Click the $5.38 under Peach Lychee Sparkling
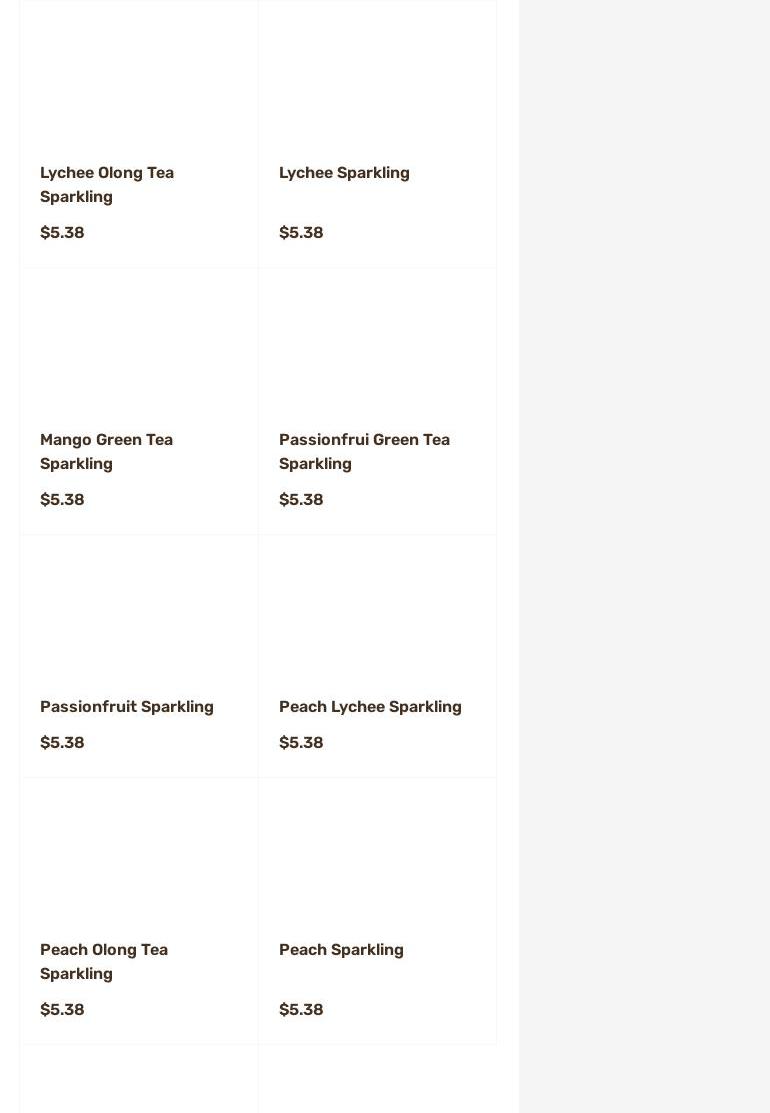 pyautogui.click(x=301, y=743)
